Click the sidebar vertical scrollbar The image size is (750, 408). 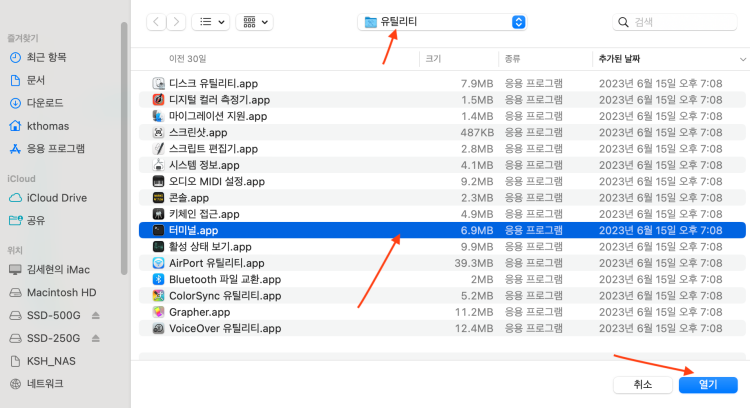click(124, 148)
